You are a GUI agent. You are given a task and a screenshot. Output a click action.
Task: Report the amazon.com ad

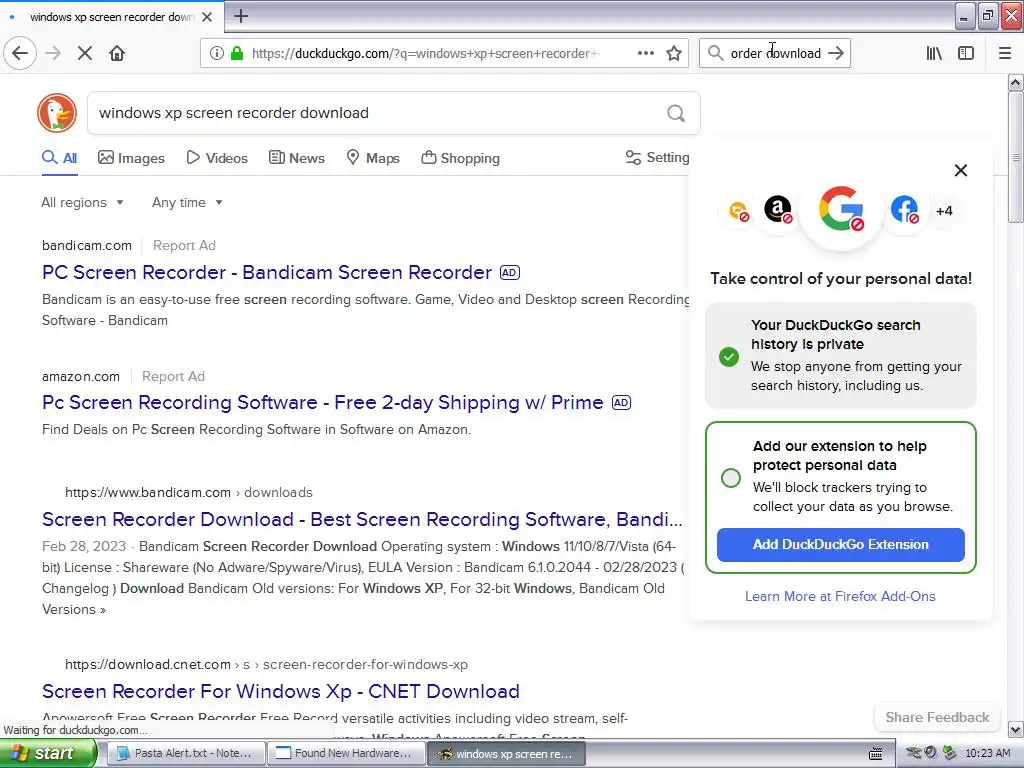pos(173,376)
